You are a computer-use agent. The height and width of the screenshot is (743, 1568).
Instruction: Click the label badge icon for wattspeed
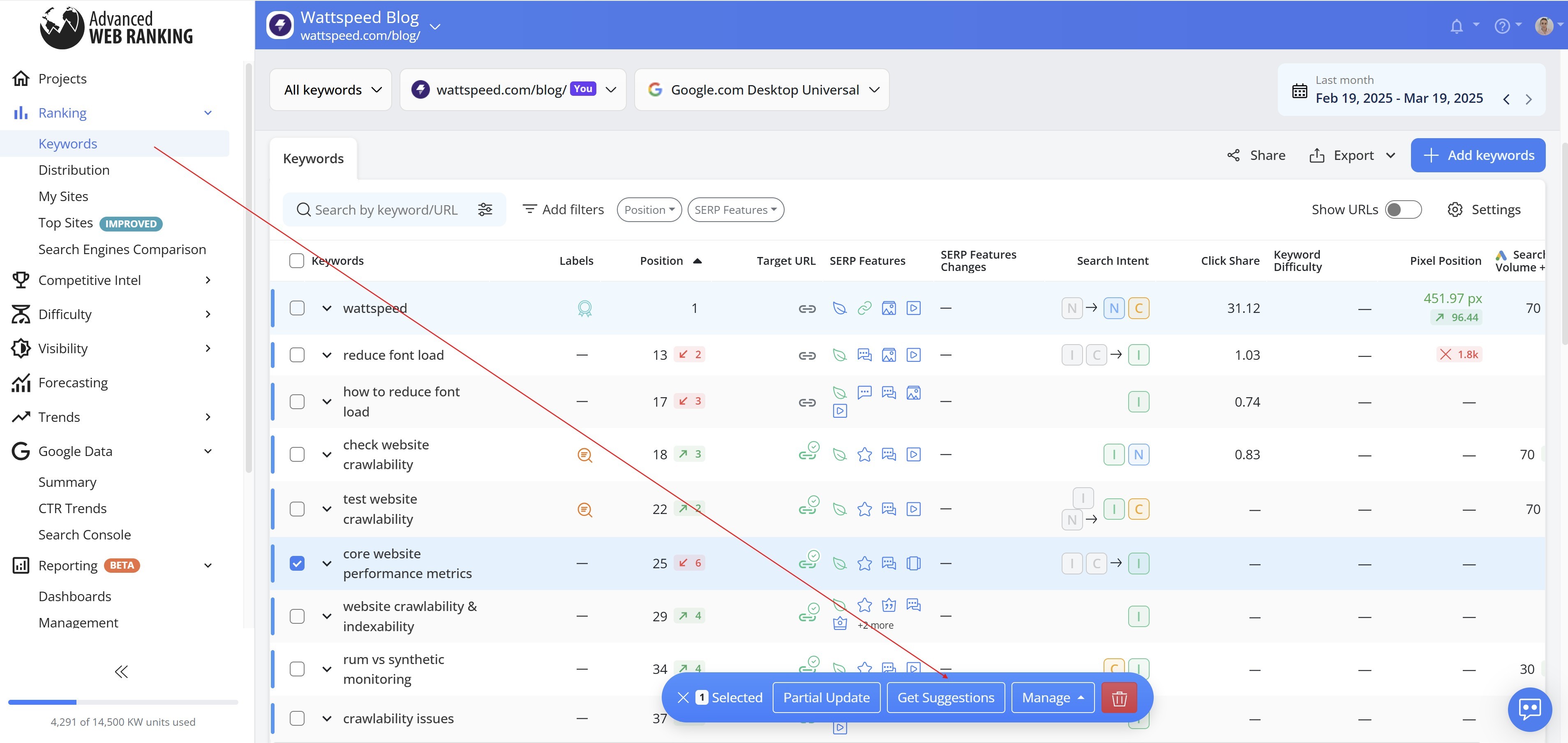(x=584, y=309)
